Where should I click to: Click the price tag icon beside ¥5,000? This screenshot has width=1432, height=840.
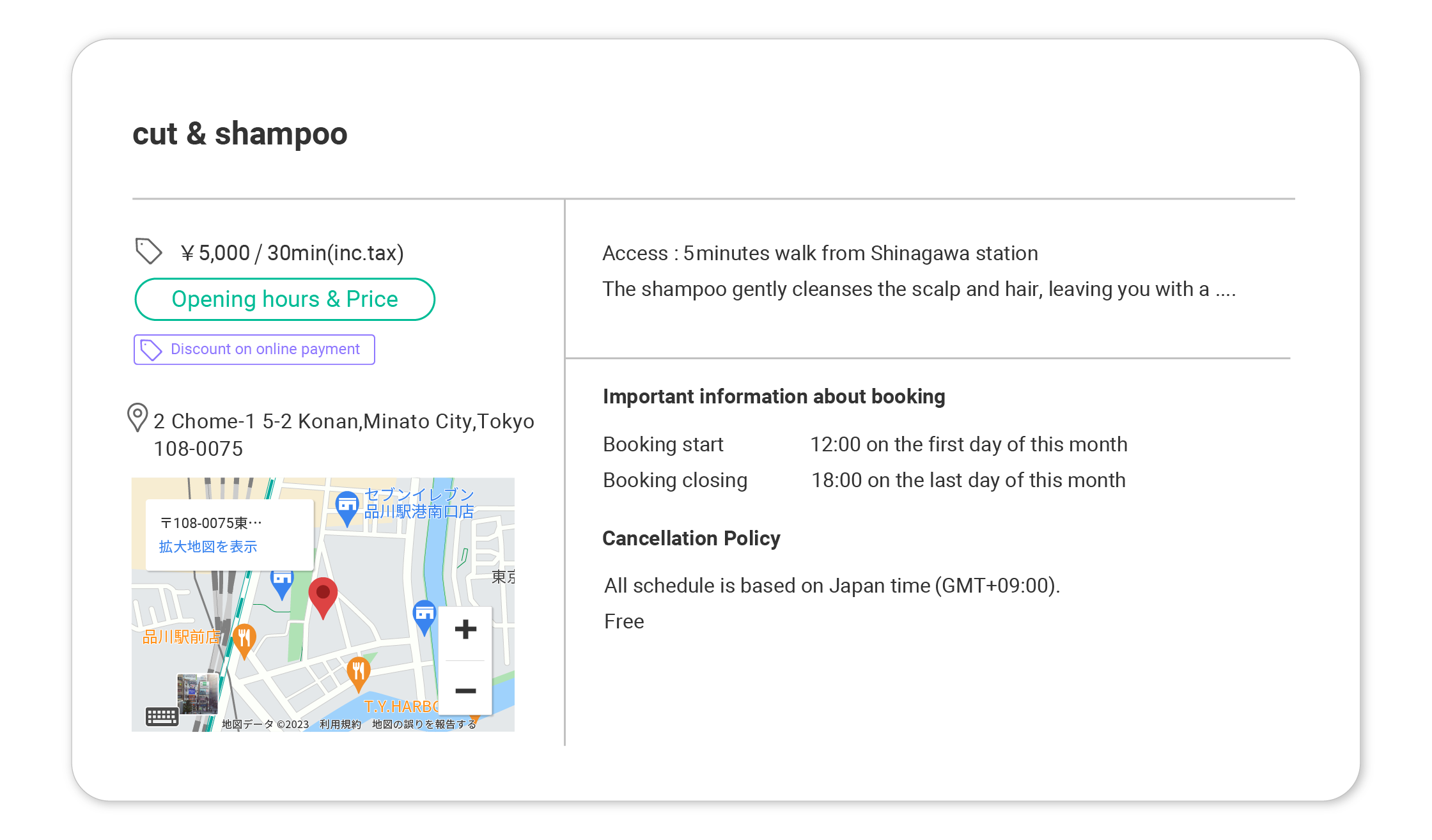[x=149, y=251]
